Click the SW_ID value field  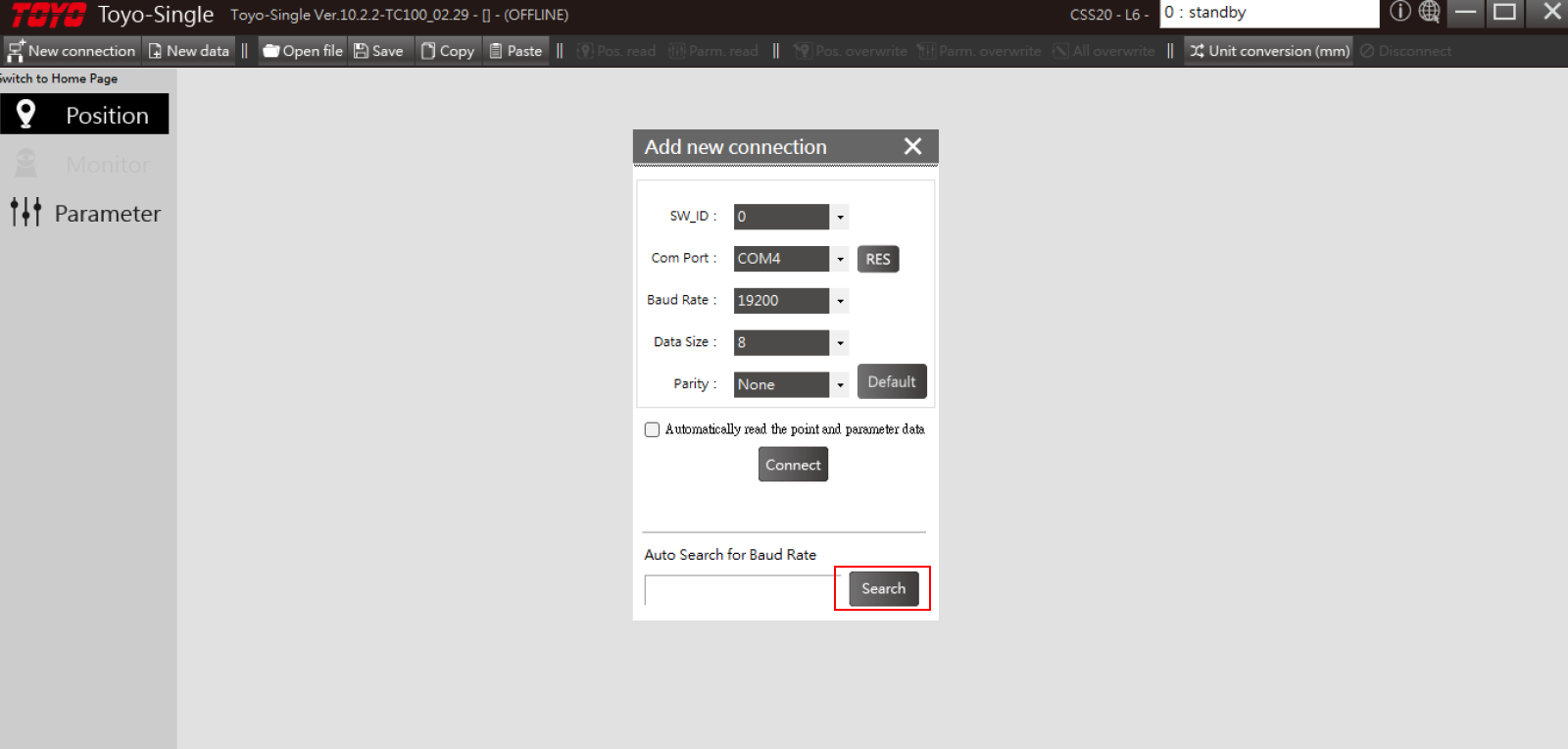[x=782, y=217]
